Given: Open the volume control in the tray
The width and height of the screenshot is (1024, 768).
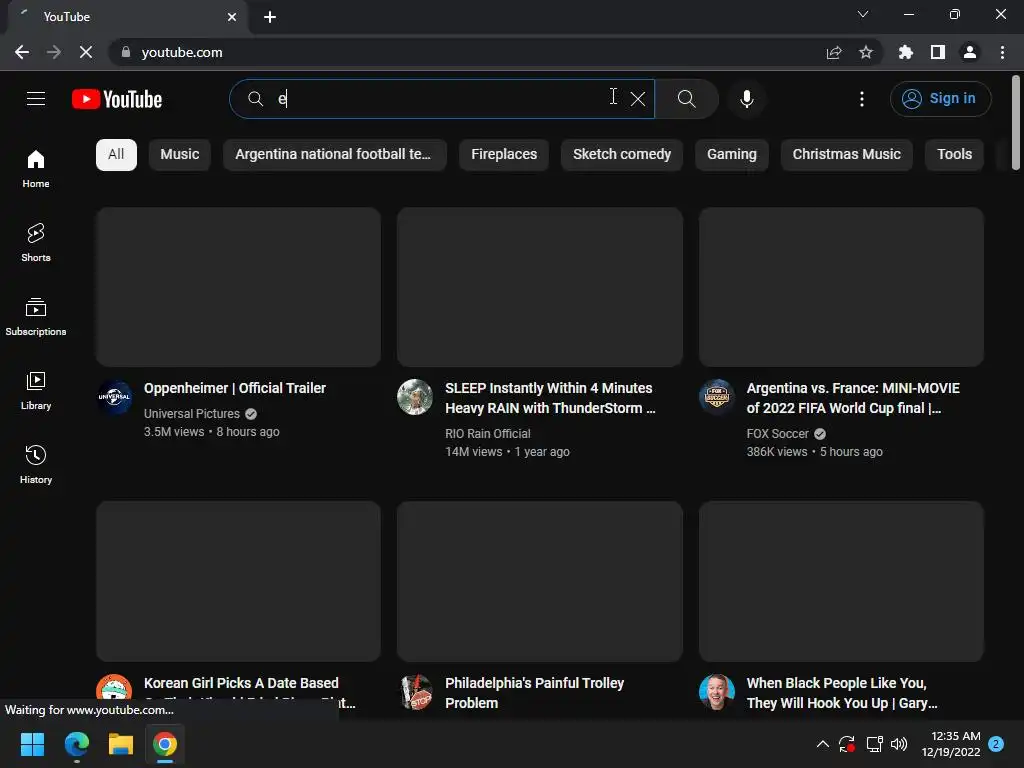Looking at the screenshot, I should (899, 744).
